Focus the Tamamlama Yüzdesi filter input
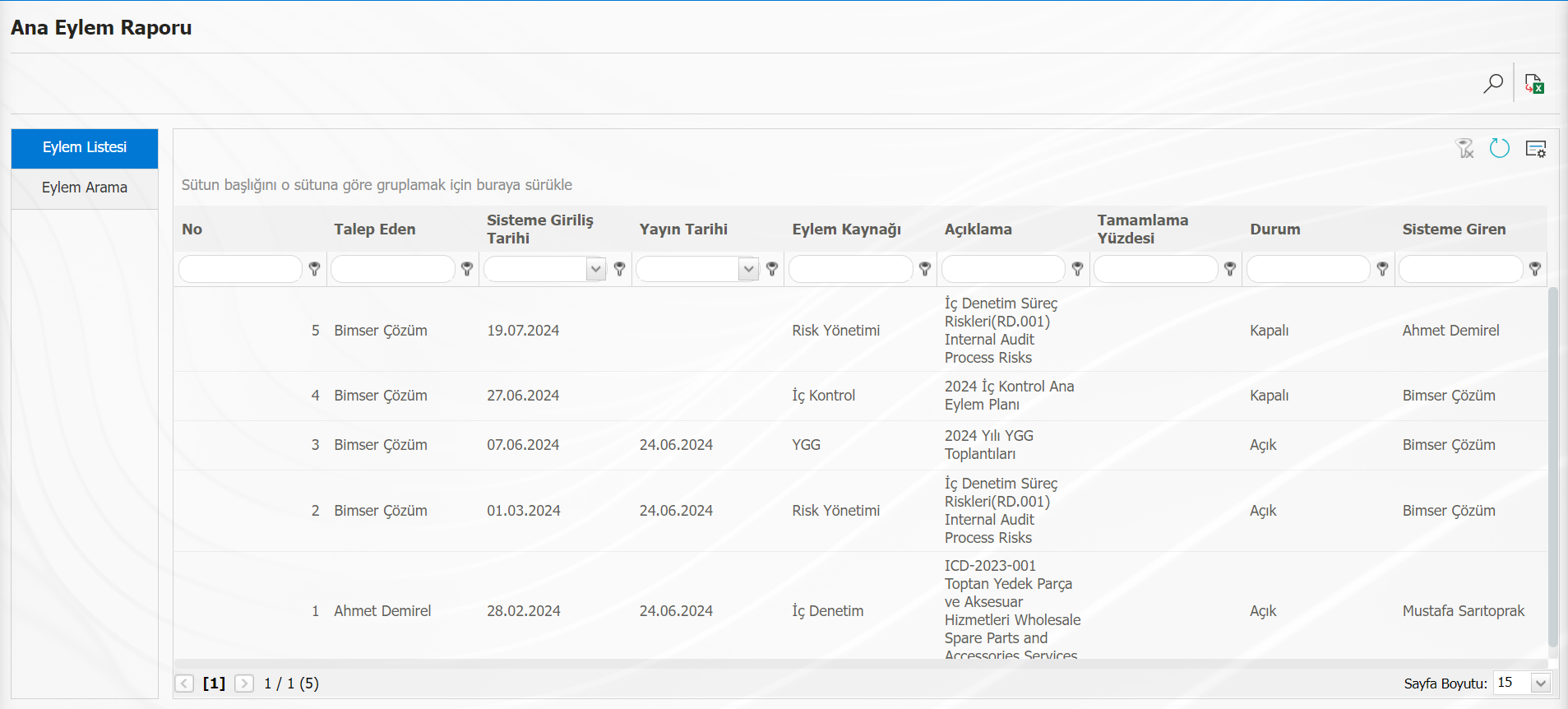 1156,269
